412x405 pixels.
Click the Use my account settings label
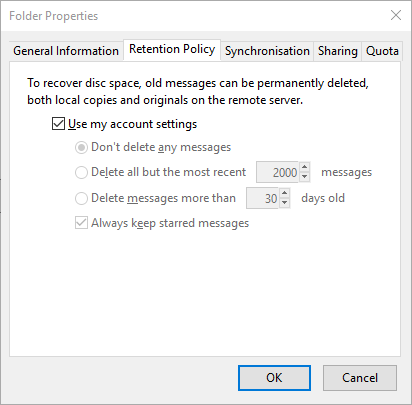133,124
